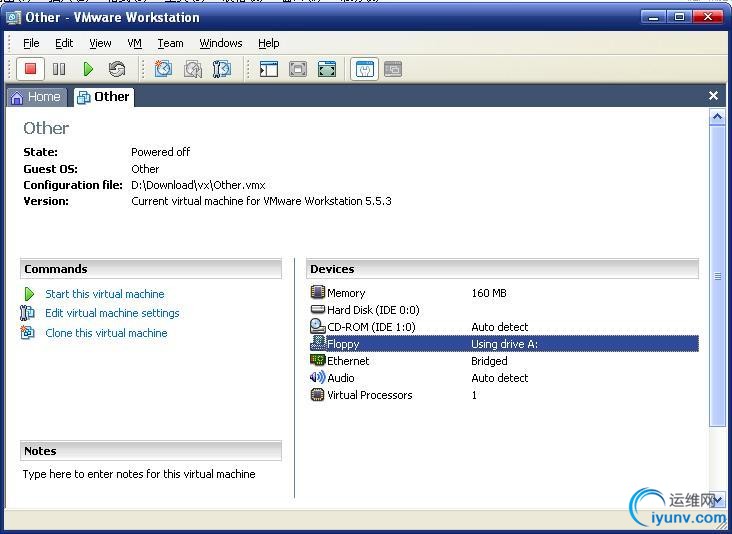The height and width of the screenshot is (534, 732).
Task: Select the Ethernet device label
Action: [x=348, y=361]
